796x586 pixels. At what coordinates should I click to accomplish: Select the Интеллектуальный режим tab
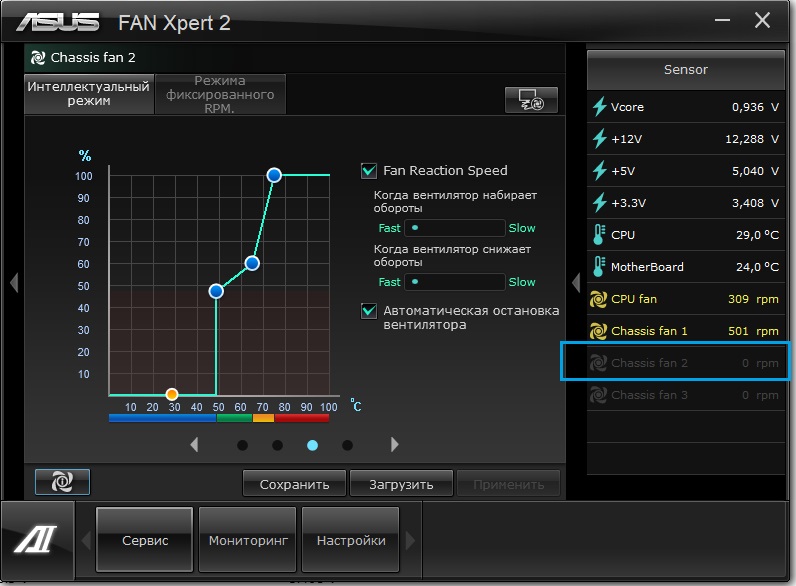click(x=89, y=94)
